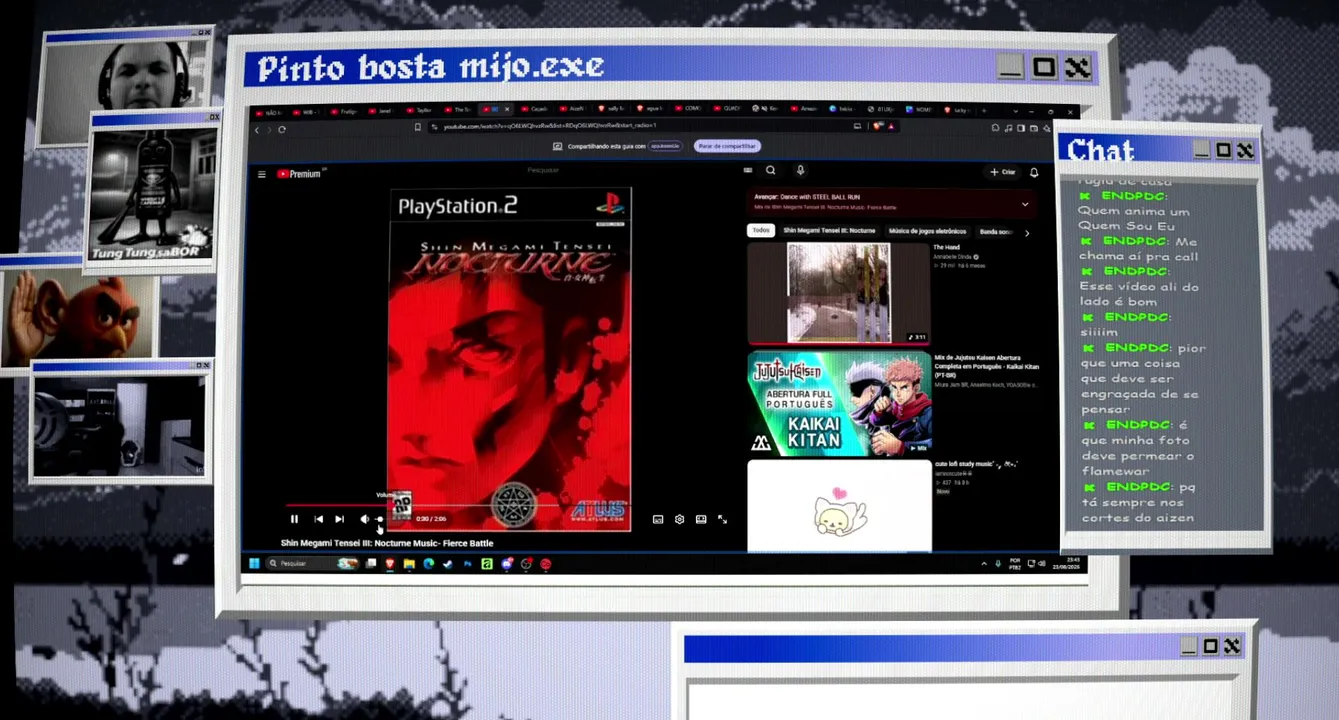Viewport: 1339px width, 720px height.
Task: Open the Windows Start menu
Action: click(254, 564)
